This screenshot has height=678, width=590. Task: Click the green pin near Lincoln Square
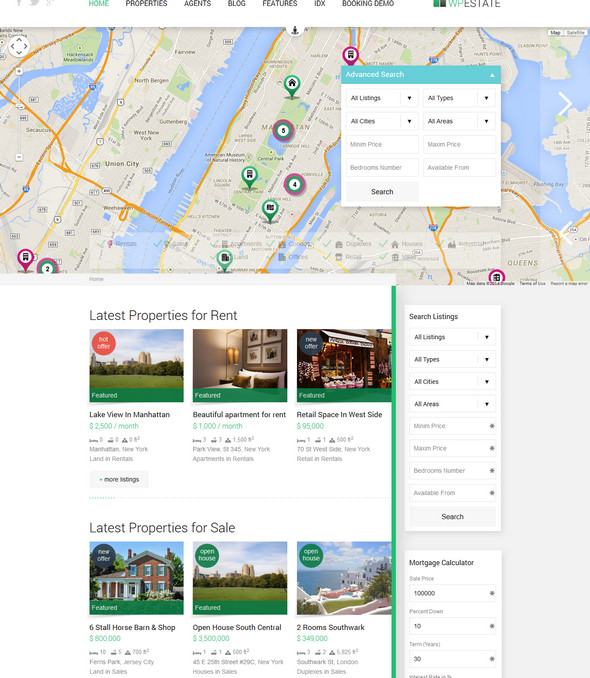pyautogui.click(x=249, y=177)
